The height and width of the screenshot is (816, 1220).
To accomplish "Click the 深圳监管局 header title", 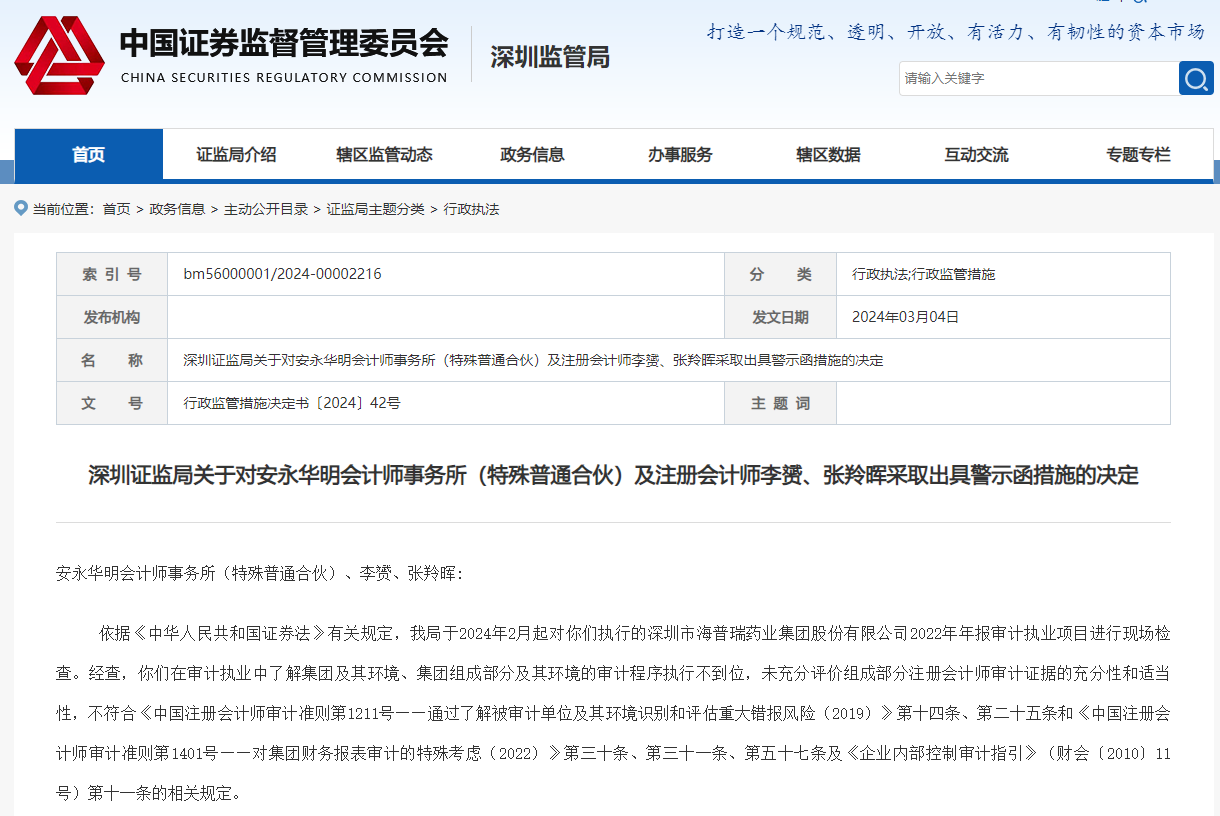I will 550,57.
